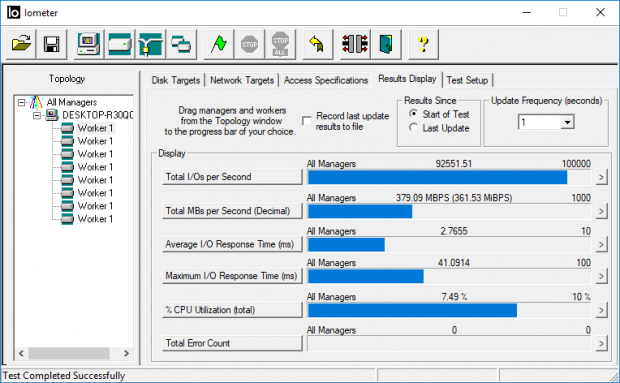Add a new network worker icon

pos(150,44)
